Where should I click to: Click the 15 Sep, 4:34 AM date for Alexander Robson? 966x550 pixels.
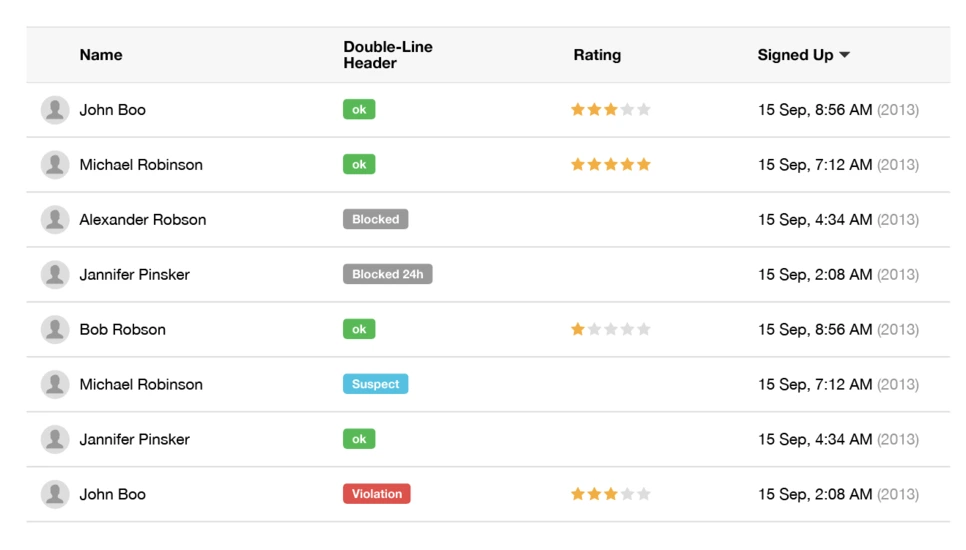(x=814, y=220)
